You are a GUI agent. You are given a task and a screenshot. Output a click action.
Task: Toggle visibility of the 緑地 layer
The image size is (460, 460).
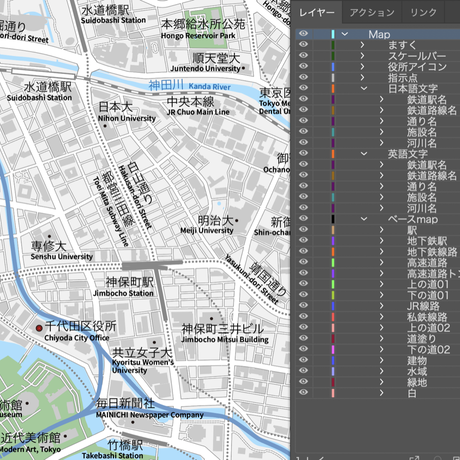click(x=303, y=381)
